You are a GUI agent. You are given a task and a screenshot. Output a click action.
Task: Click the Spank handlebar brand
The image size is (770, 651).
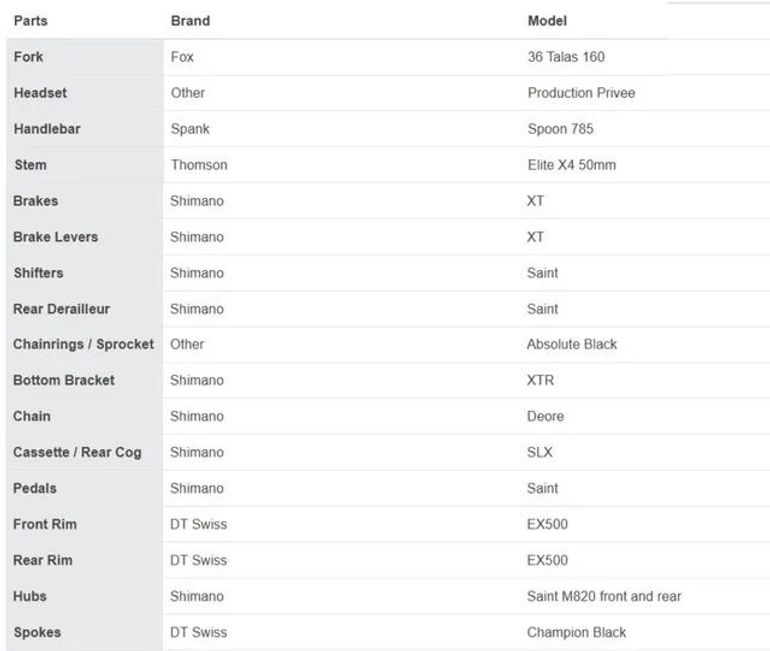pos(190,129)
